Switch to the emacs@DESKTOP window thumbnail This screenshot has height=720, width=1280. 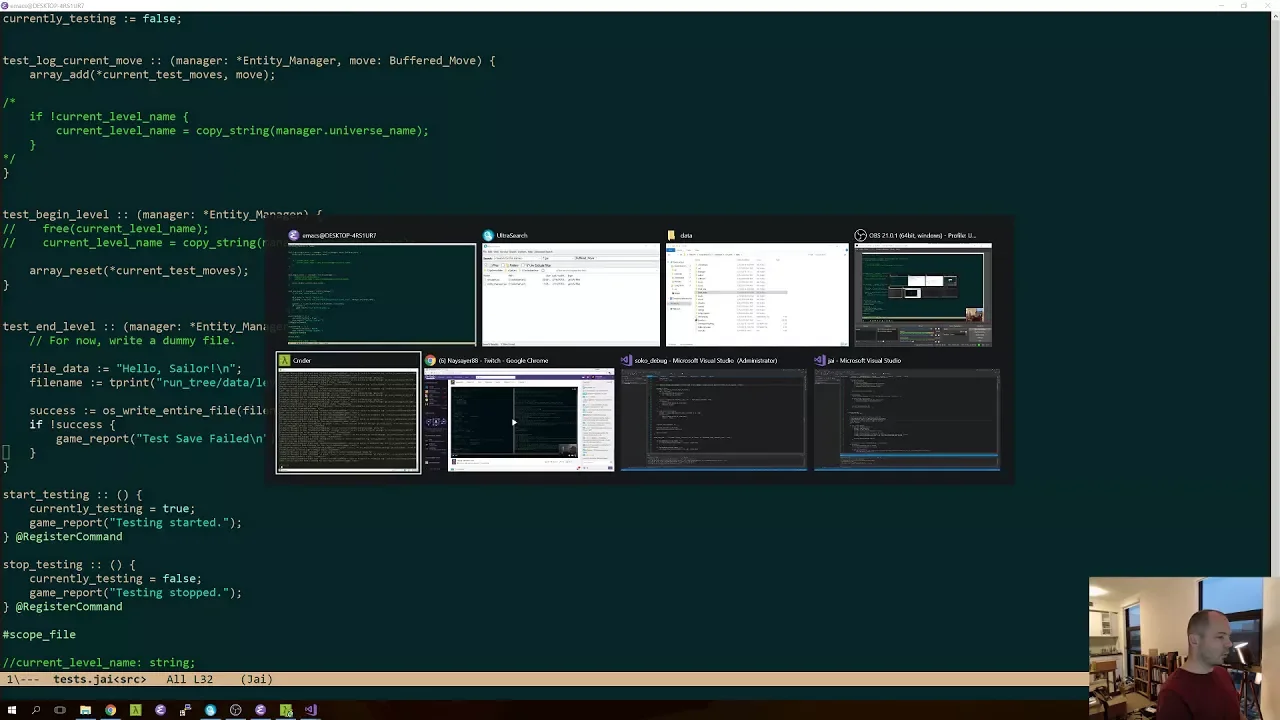(381, 293)
